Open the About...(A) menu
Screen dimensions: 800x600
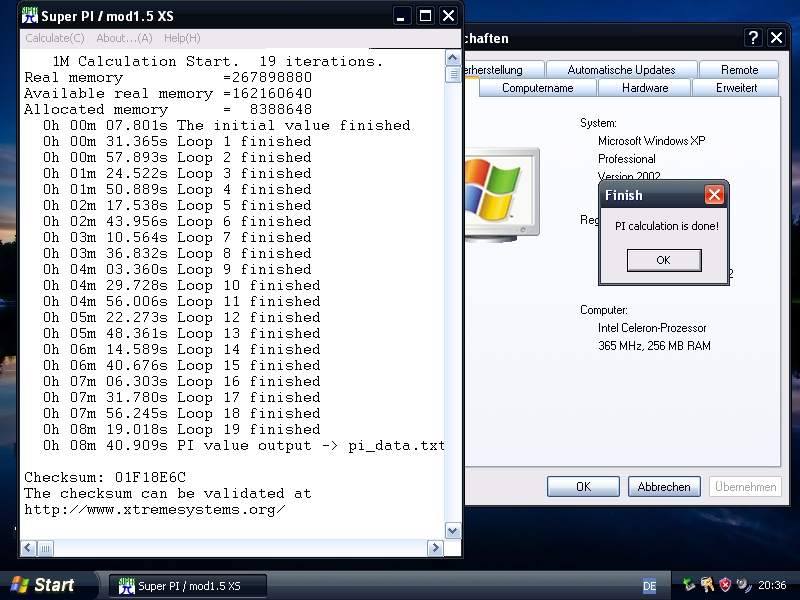pos(124,38)
